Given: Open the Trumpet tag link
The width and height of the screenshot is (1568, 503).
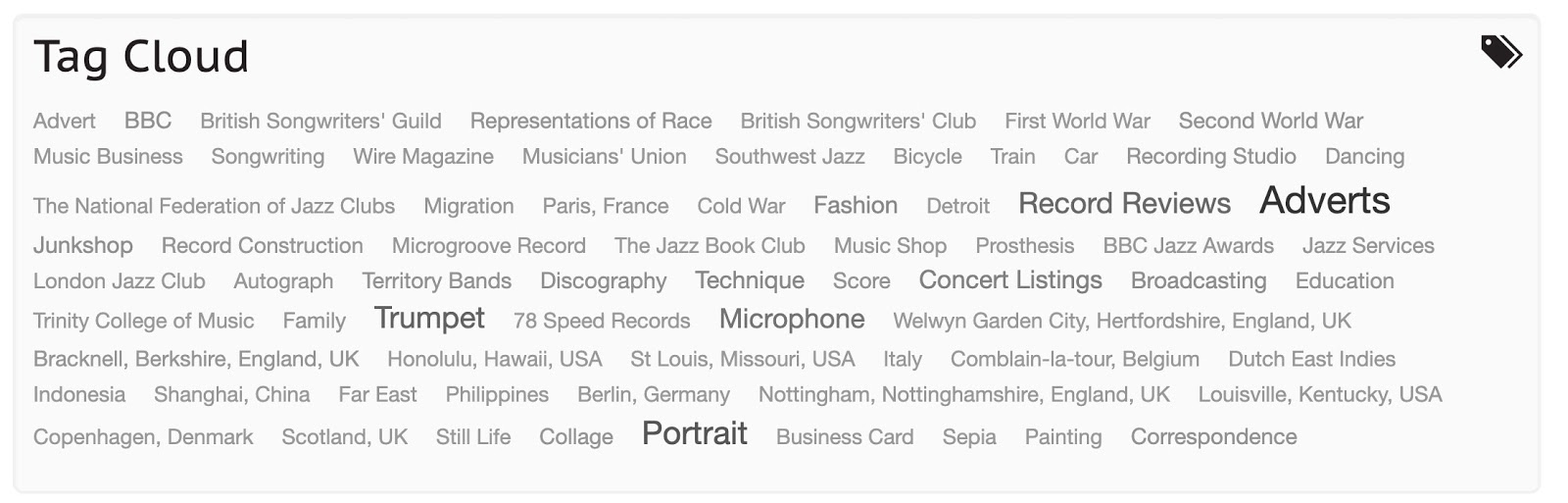Looking at the screenshot, I should click(429, 318).
